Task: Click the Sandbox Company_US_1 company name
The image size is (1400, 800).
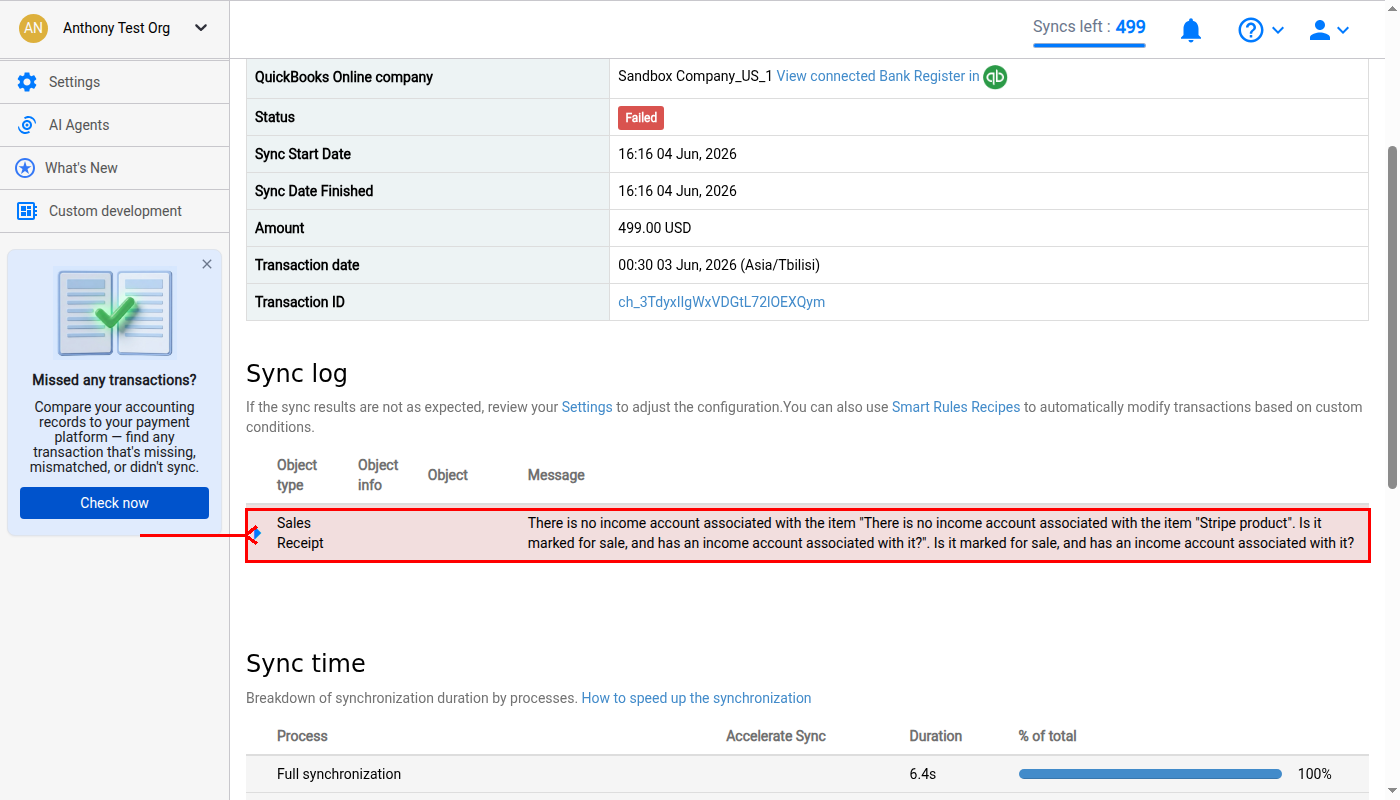Action: point(695,76)
